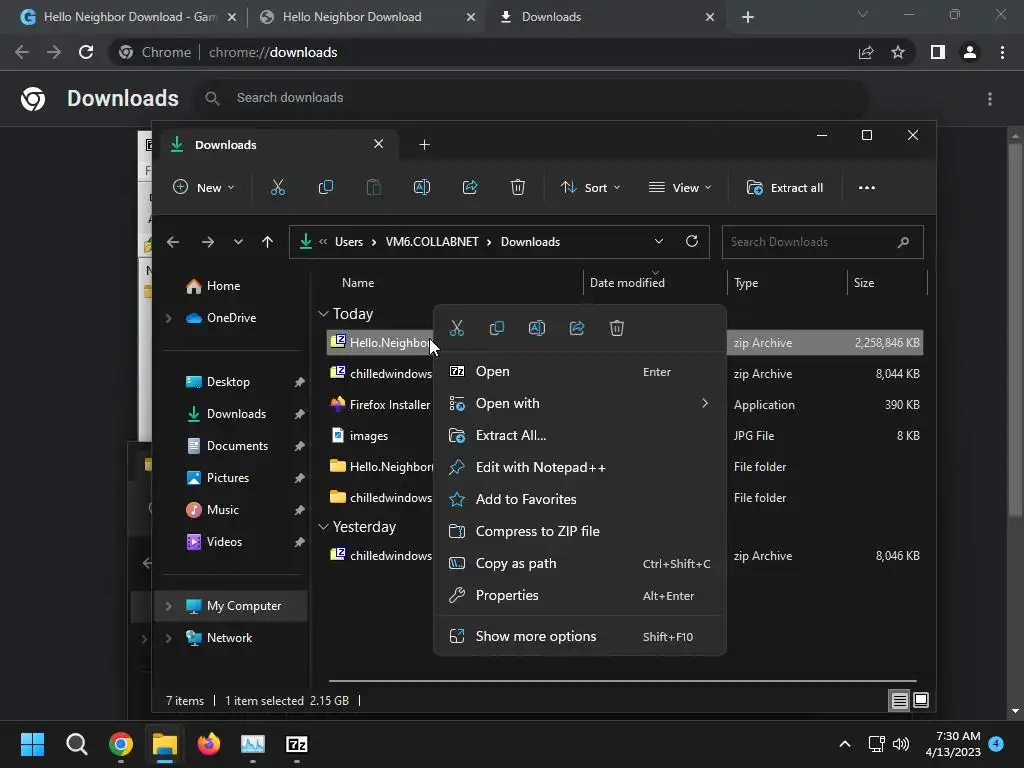
Task: Click Search Downloads field in Explorer
Action: 822,242
